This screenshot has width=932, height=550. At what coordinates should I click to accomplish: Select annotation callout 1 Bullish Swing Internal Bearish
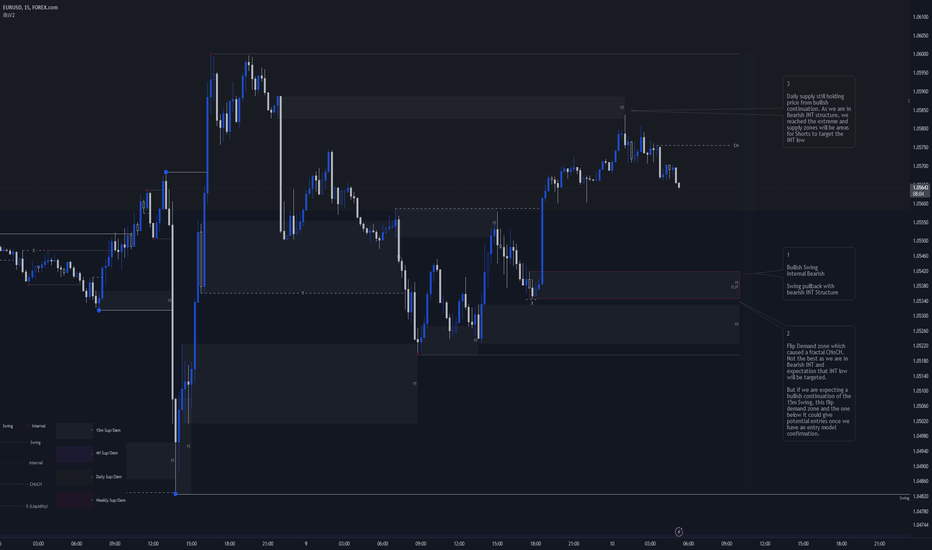coord(818,274)
